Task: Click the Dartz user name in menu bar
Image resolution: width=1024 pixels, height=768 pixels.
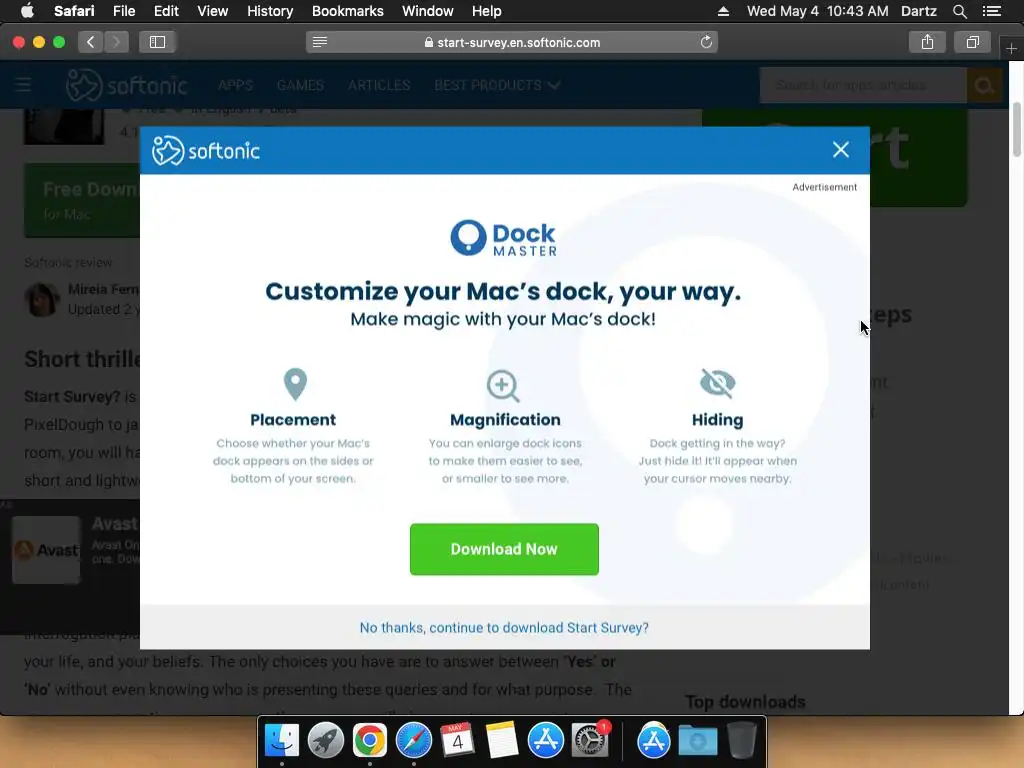Action: 918,11
